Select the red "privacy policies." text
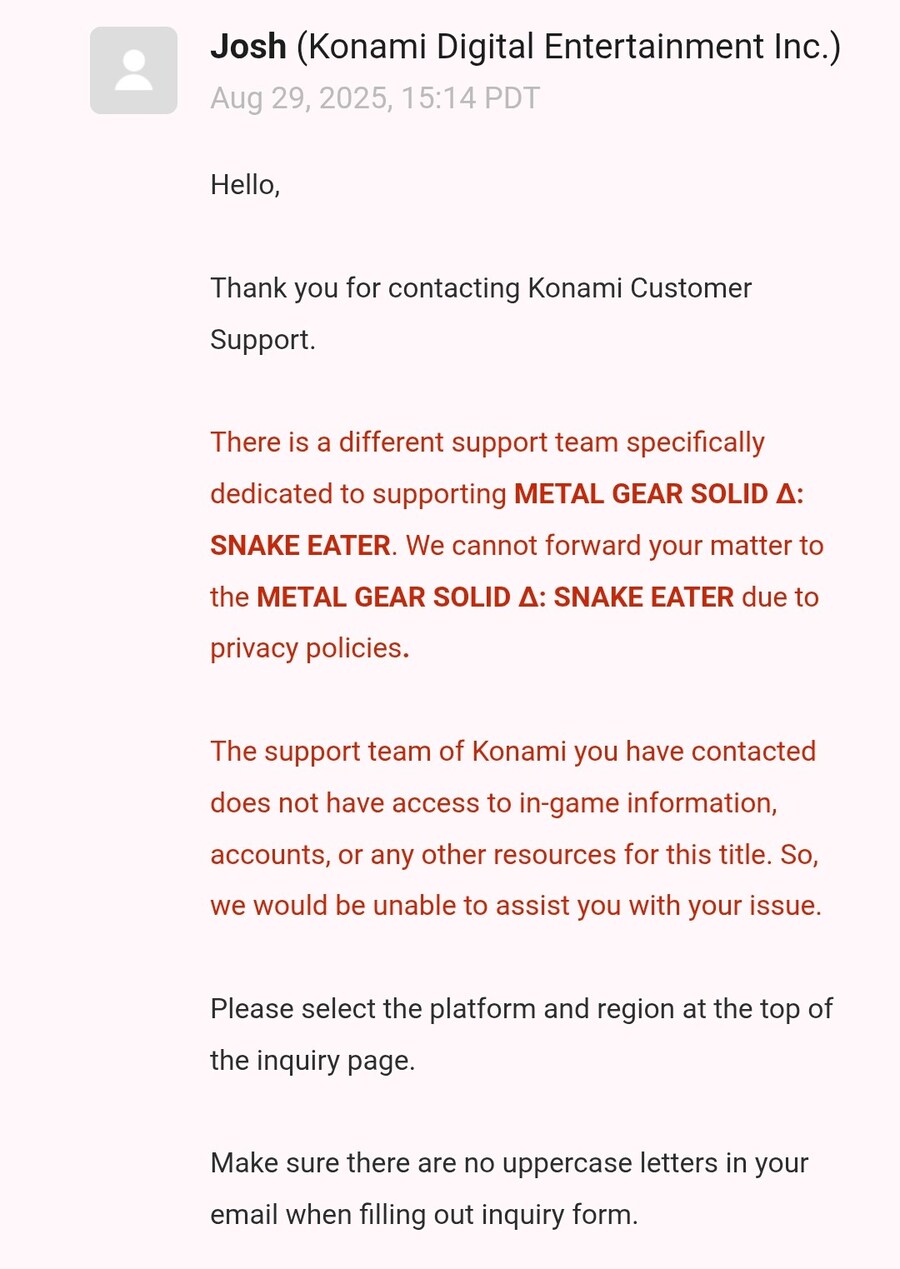This screenshot has width=900, height=1269. point(309,648)
